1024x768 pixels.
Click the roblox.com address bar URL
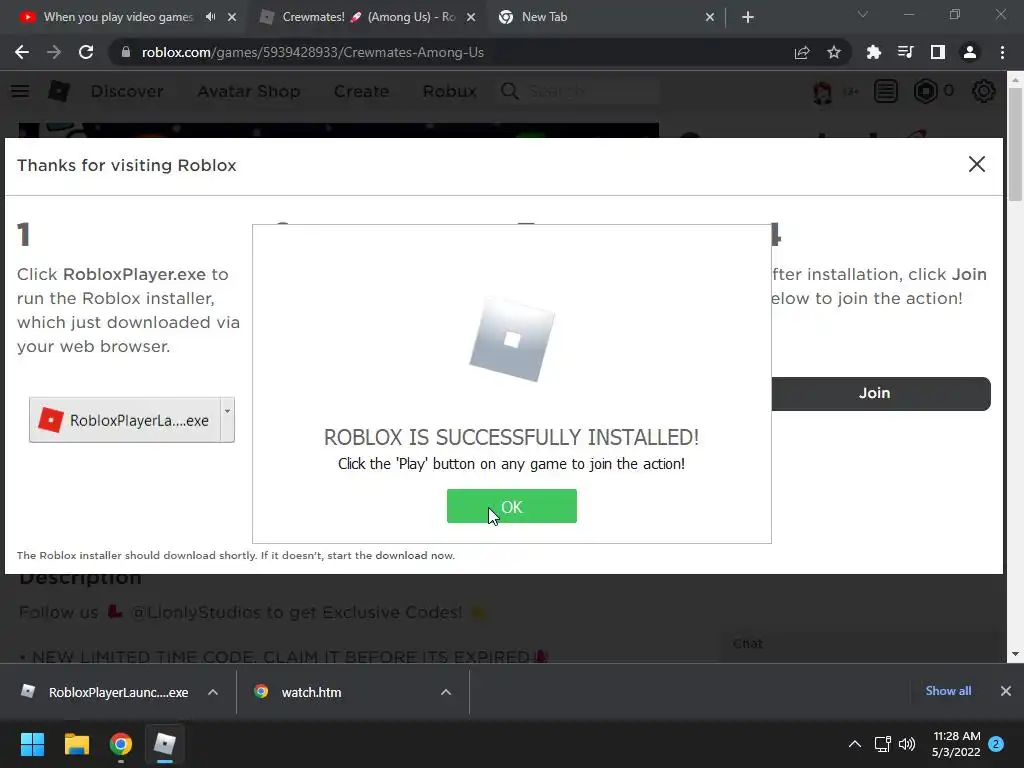point(313,52)
